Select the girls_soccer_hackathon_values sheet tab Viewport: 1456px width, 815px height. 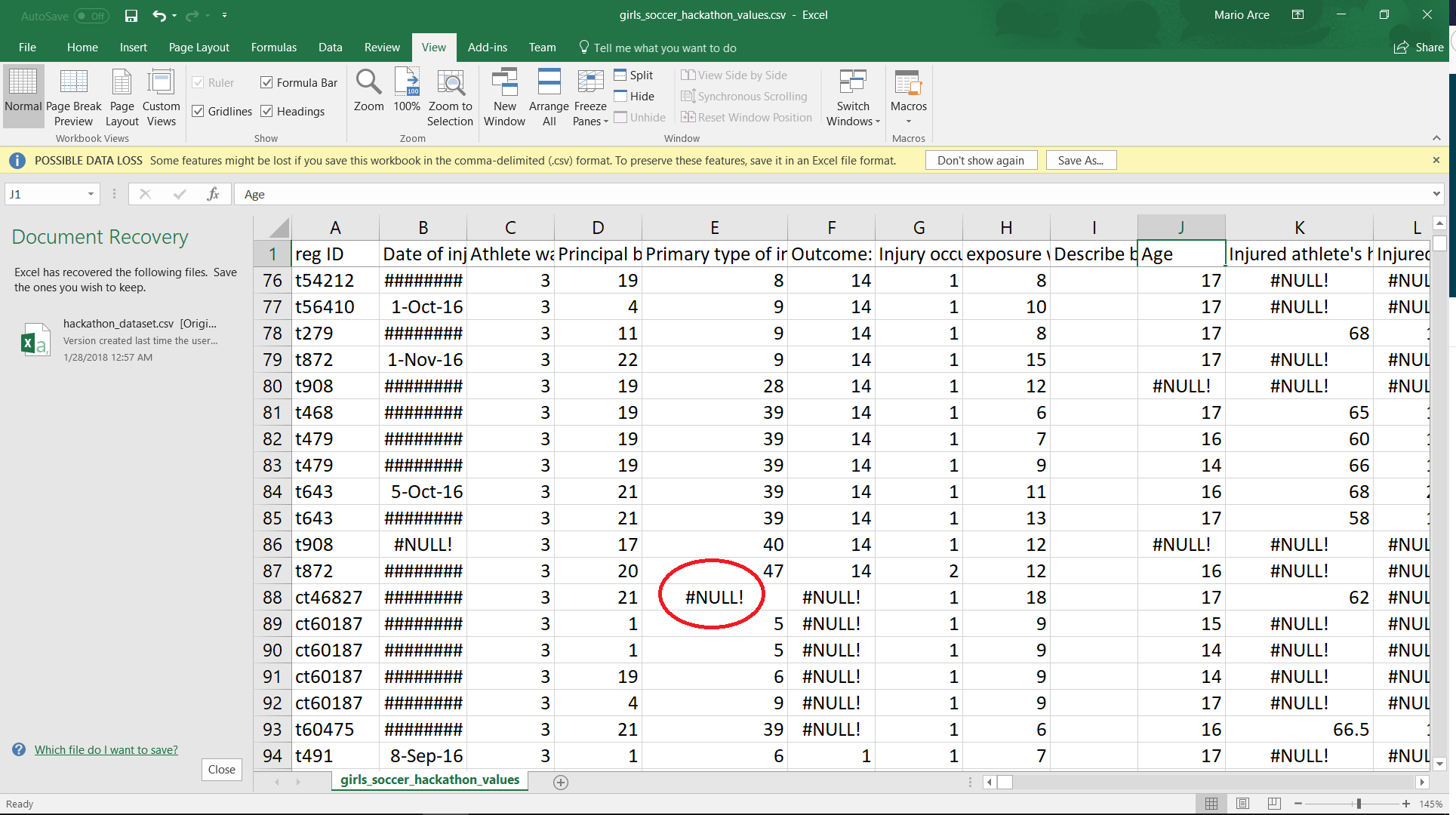pyautogui.click(x=429, y=780)
